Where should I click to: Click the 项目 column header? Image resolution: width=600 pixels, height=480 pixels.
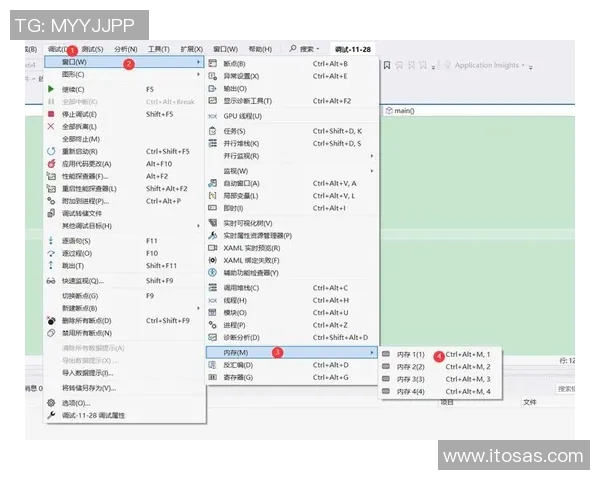447,402
